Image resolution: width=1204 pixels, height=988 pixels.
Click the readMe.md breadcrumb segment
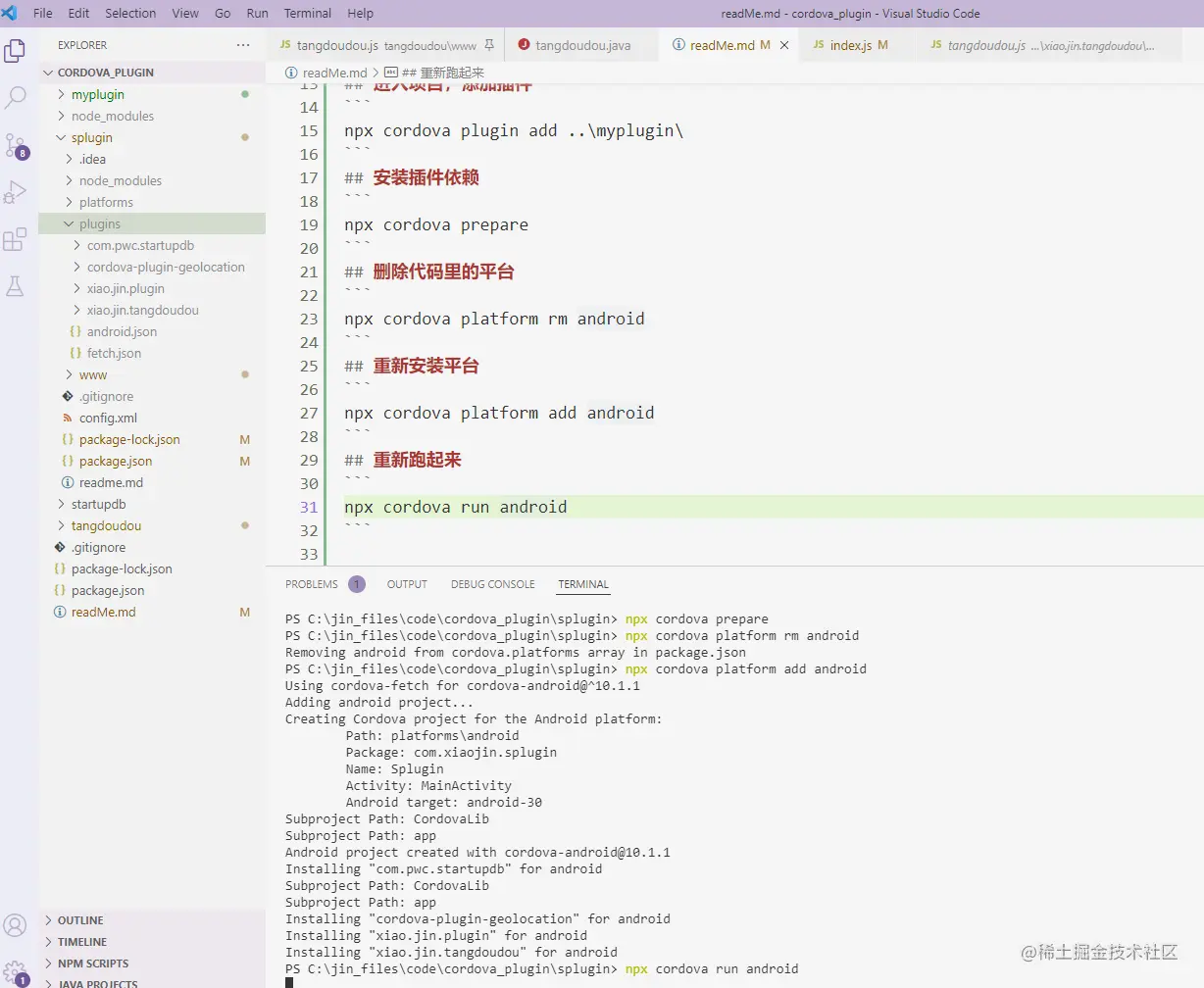pyautogui.click(x=334, y=73)
